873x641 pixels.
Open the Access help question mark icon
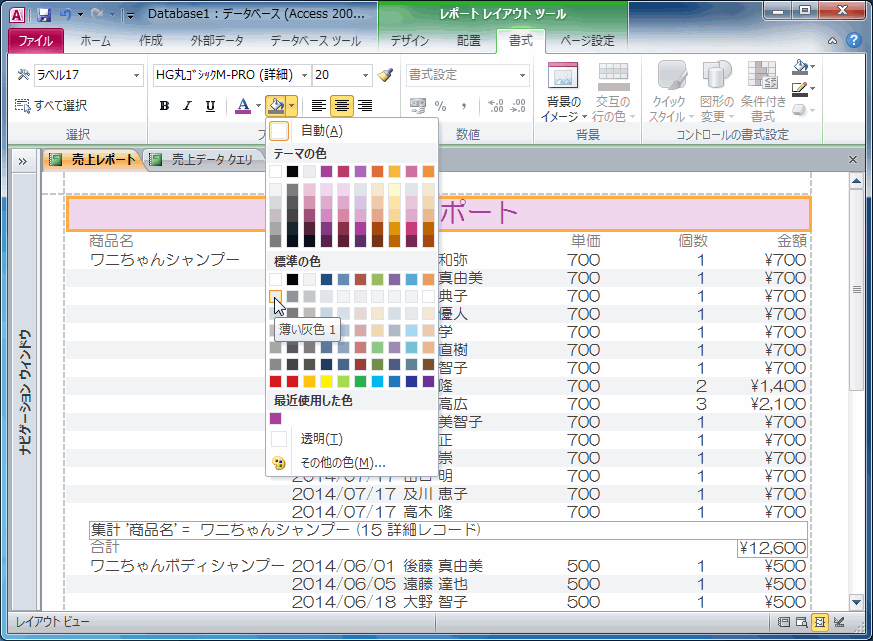[x=853, y=41]
